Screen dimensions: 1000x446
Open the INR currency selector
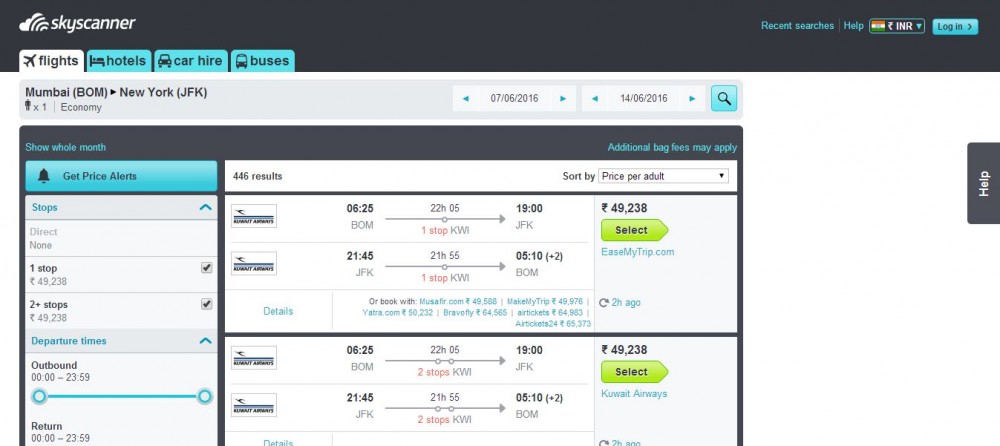pyautogui.click(x=897, y=26)
